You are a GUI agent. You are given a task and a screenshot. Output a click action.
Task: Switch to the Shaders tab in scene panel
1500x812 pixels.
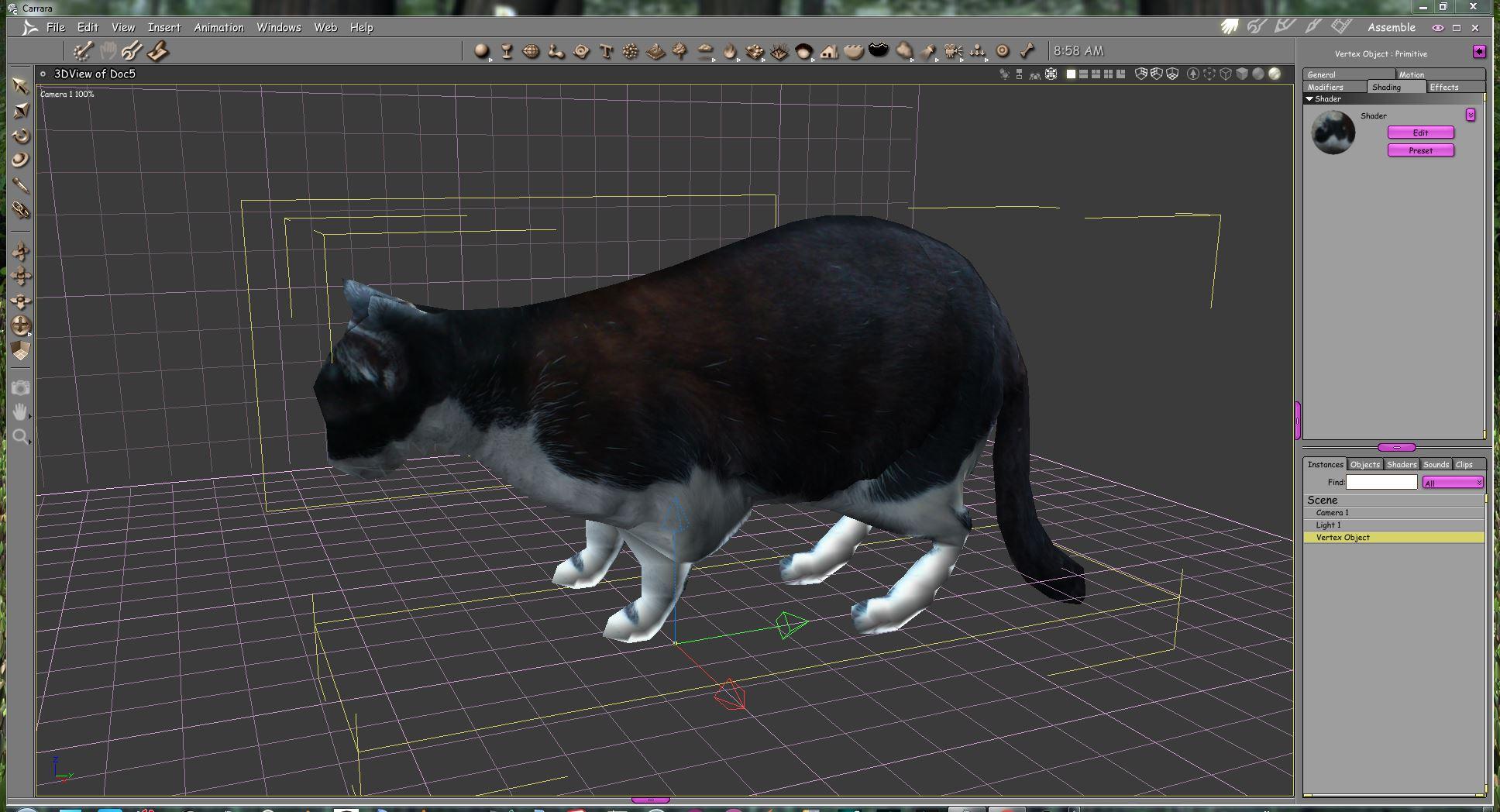pos(1402,464)
